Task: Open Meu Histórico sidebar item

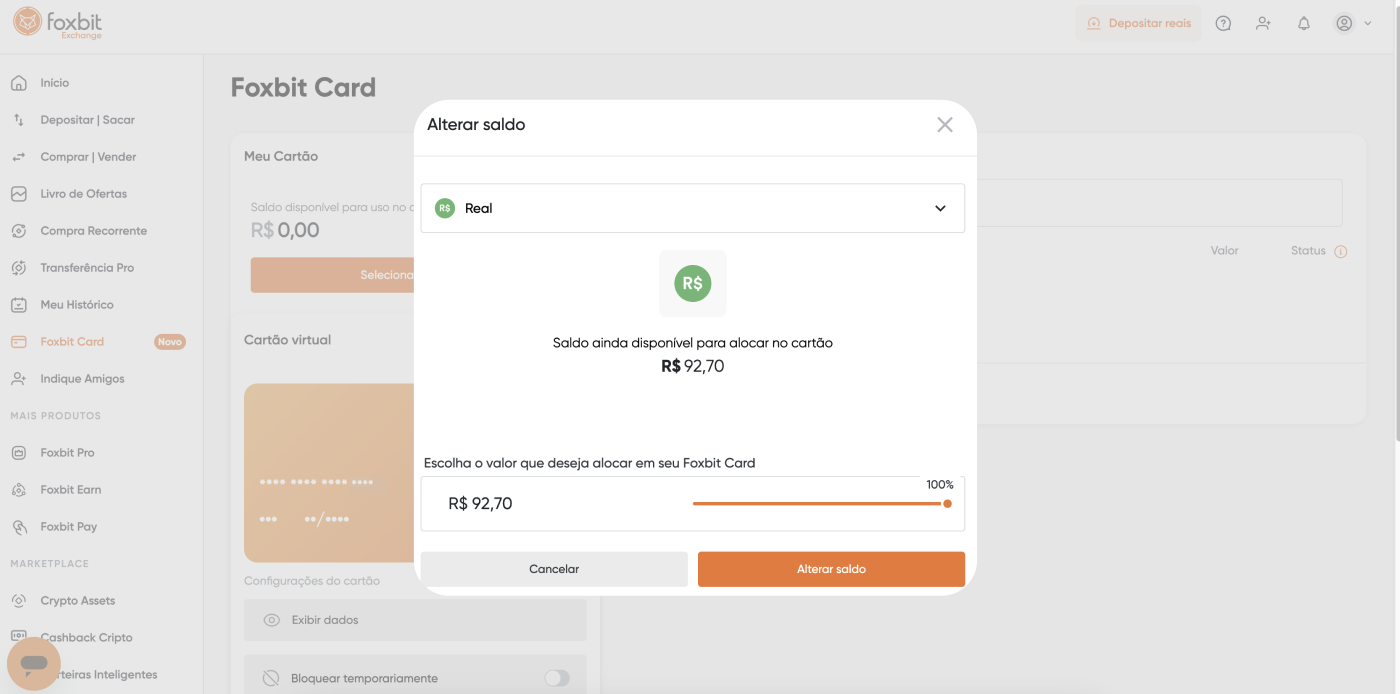Action: [77, 305]
